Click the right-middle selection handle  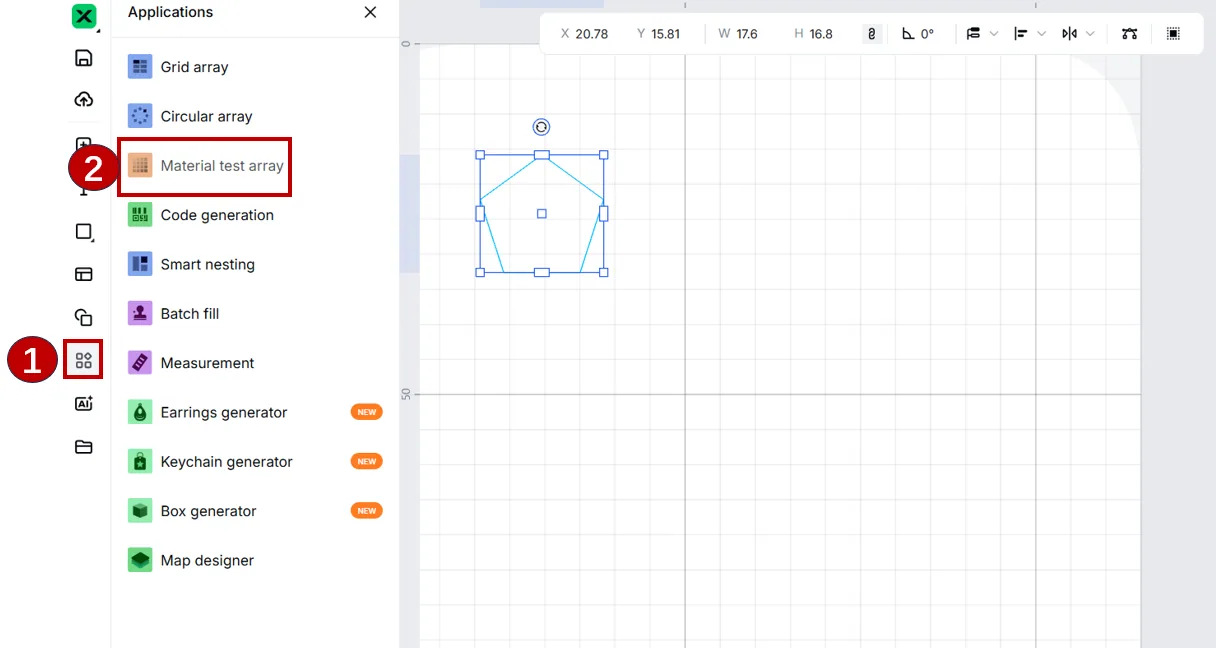(x=603, y=213)
